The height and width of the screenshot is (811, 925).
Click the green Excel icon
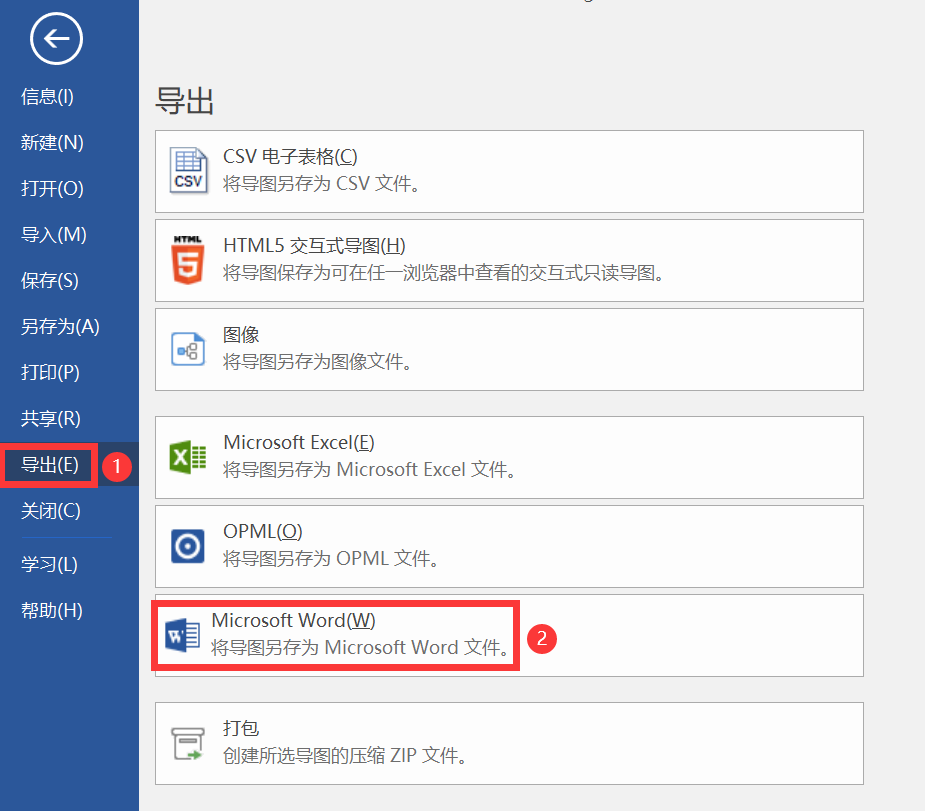188,457
